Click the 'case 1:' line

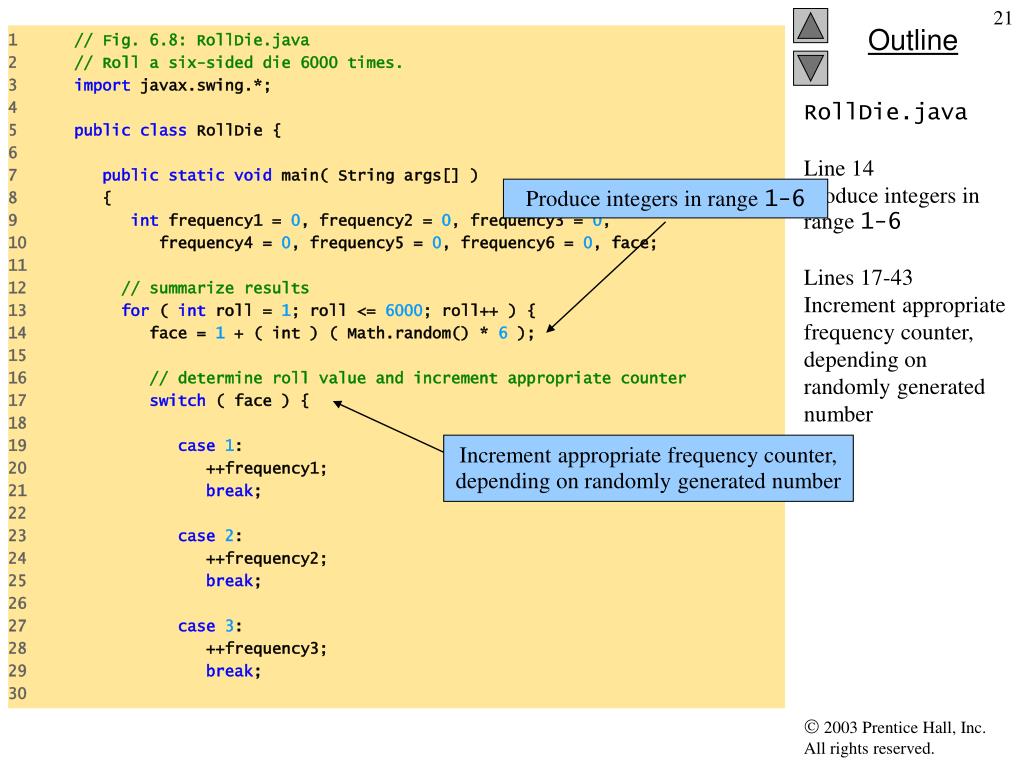pos(210,446)
